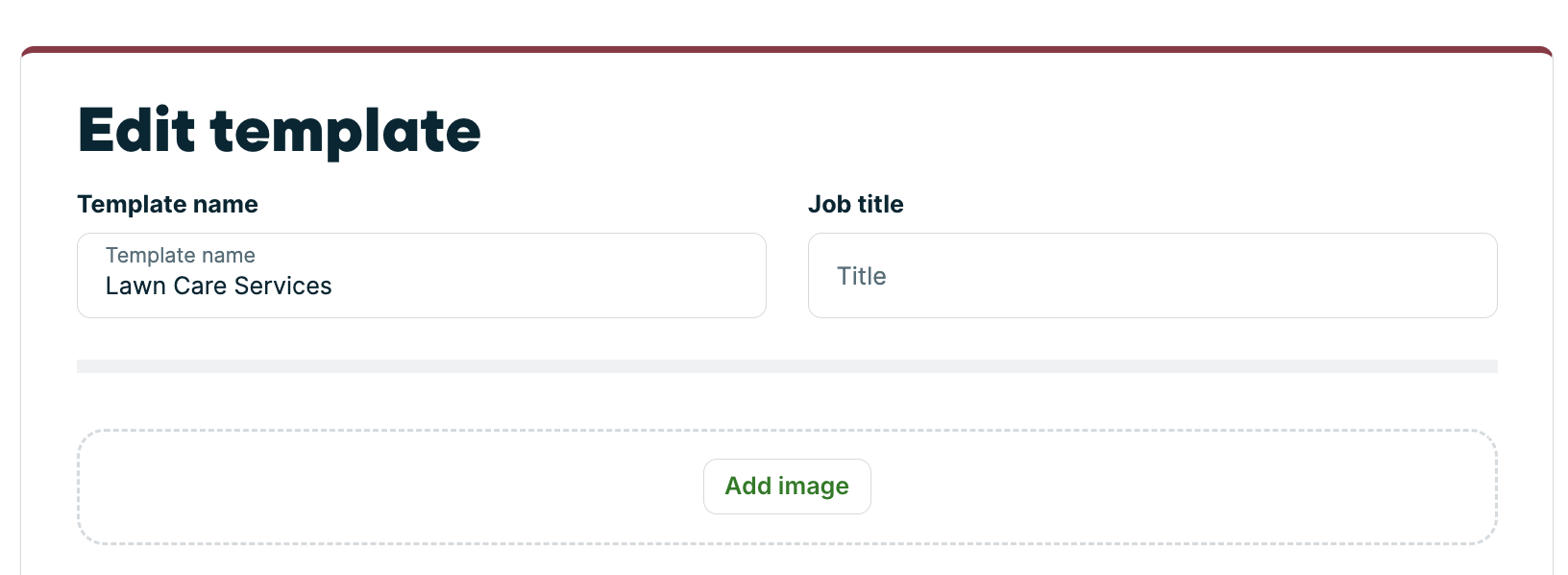Click the Add image button
The image size is (1568, 575).
[787, 487]
